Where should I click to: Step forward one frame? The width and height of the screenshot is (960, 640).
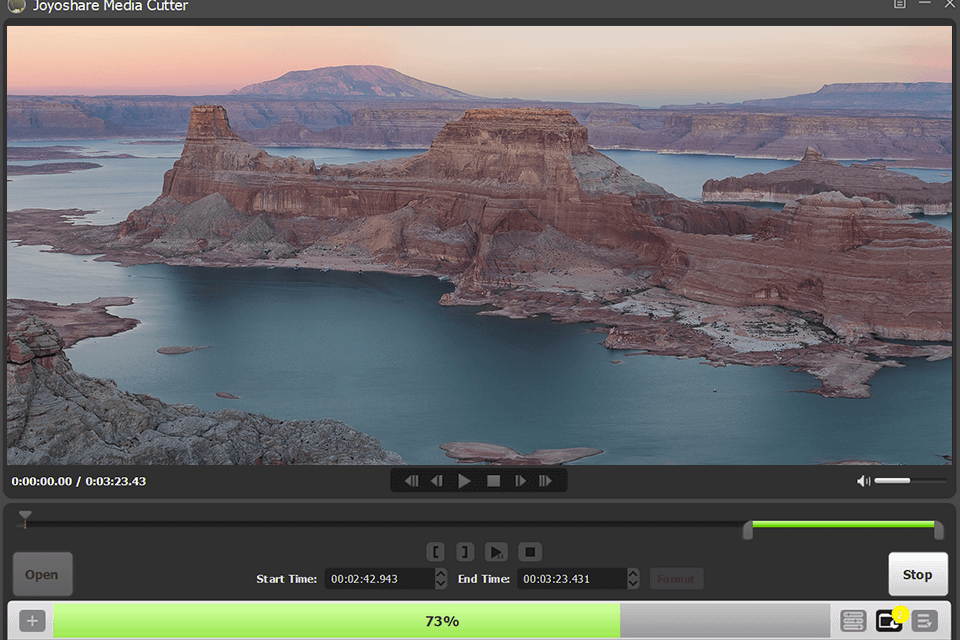[521, 480]
